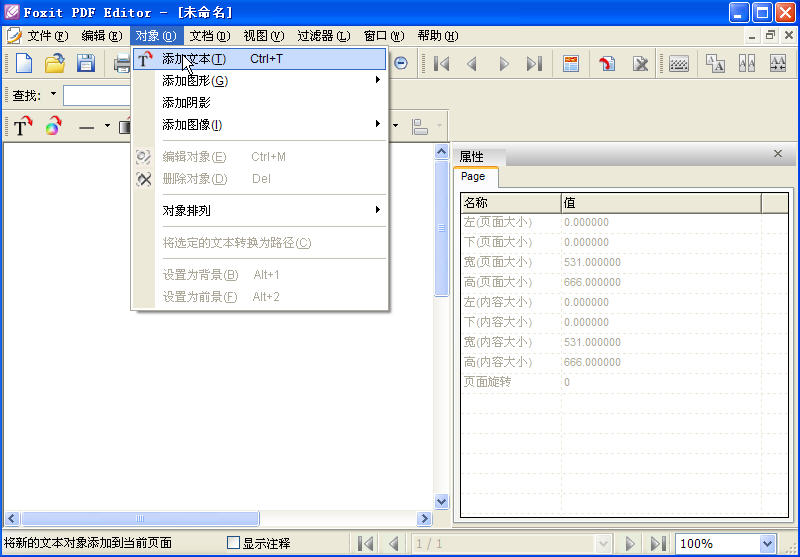The width and height of the screenshot is (800, 557).
Task: Go to first page in status bar
Action: click(365, 544)
